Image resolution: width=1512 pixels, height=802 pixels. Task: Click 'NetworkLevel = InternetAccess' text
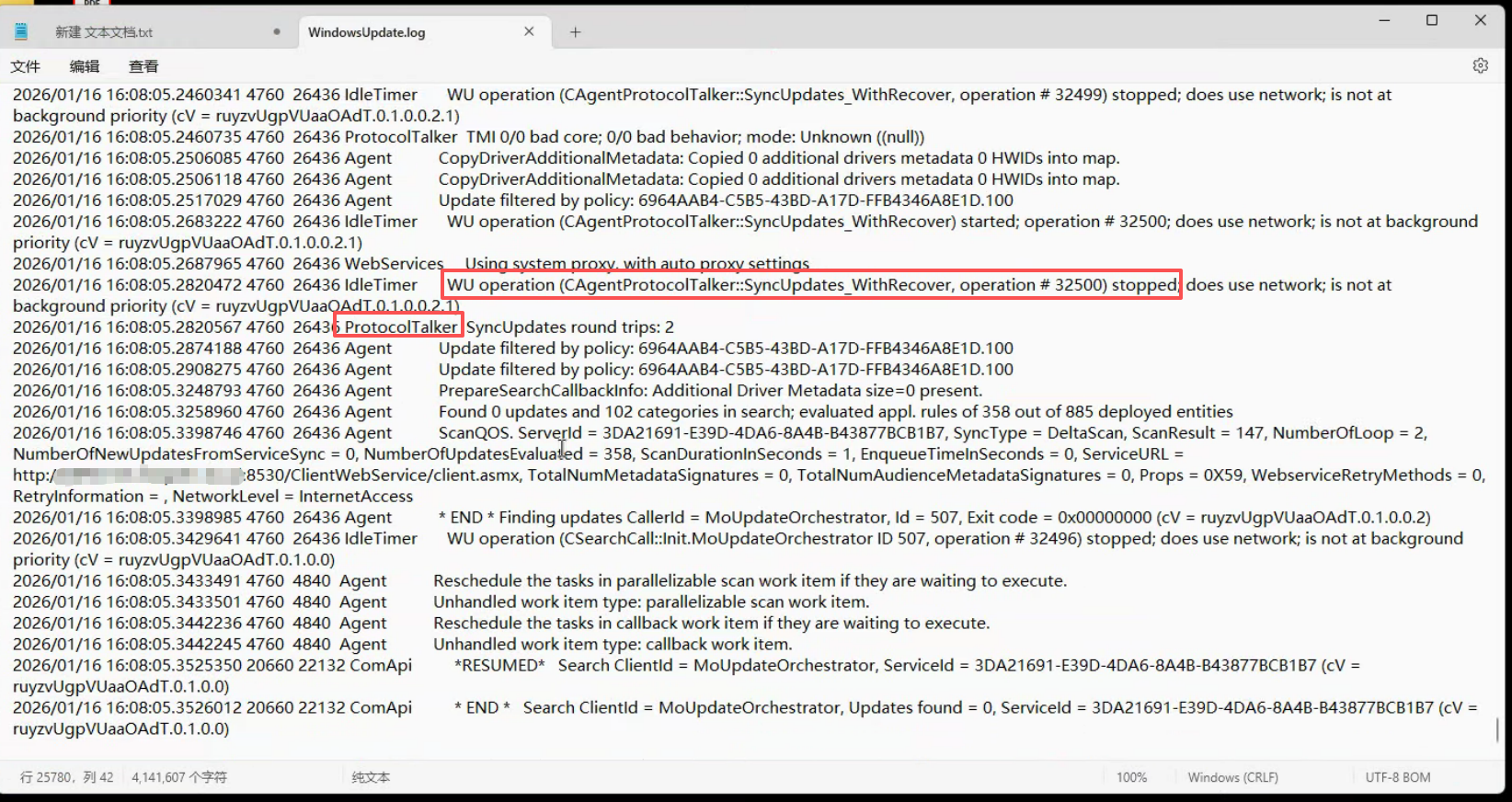pos(293,497)
